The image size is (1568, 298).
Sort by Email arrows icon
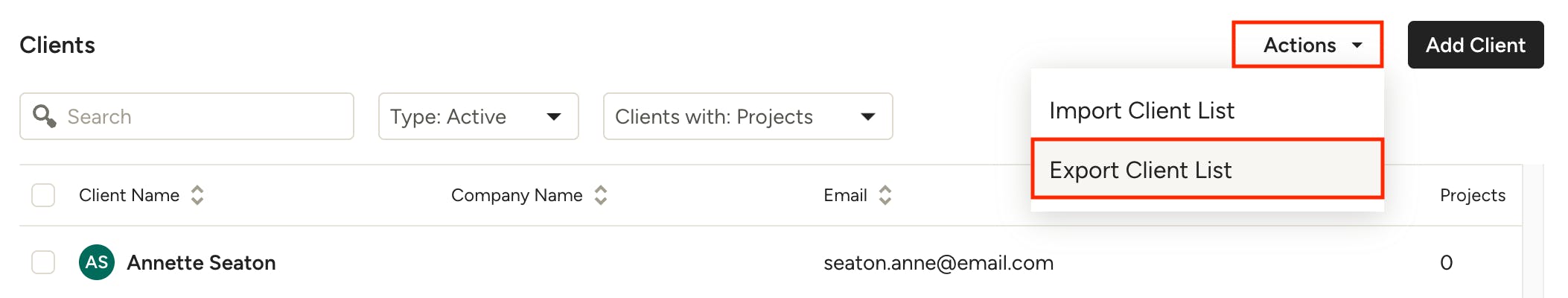[885, 195]
